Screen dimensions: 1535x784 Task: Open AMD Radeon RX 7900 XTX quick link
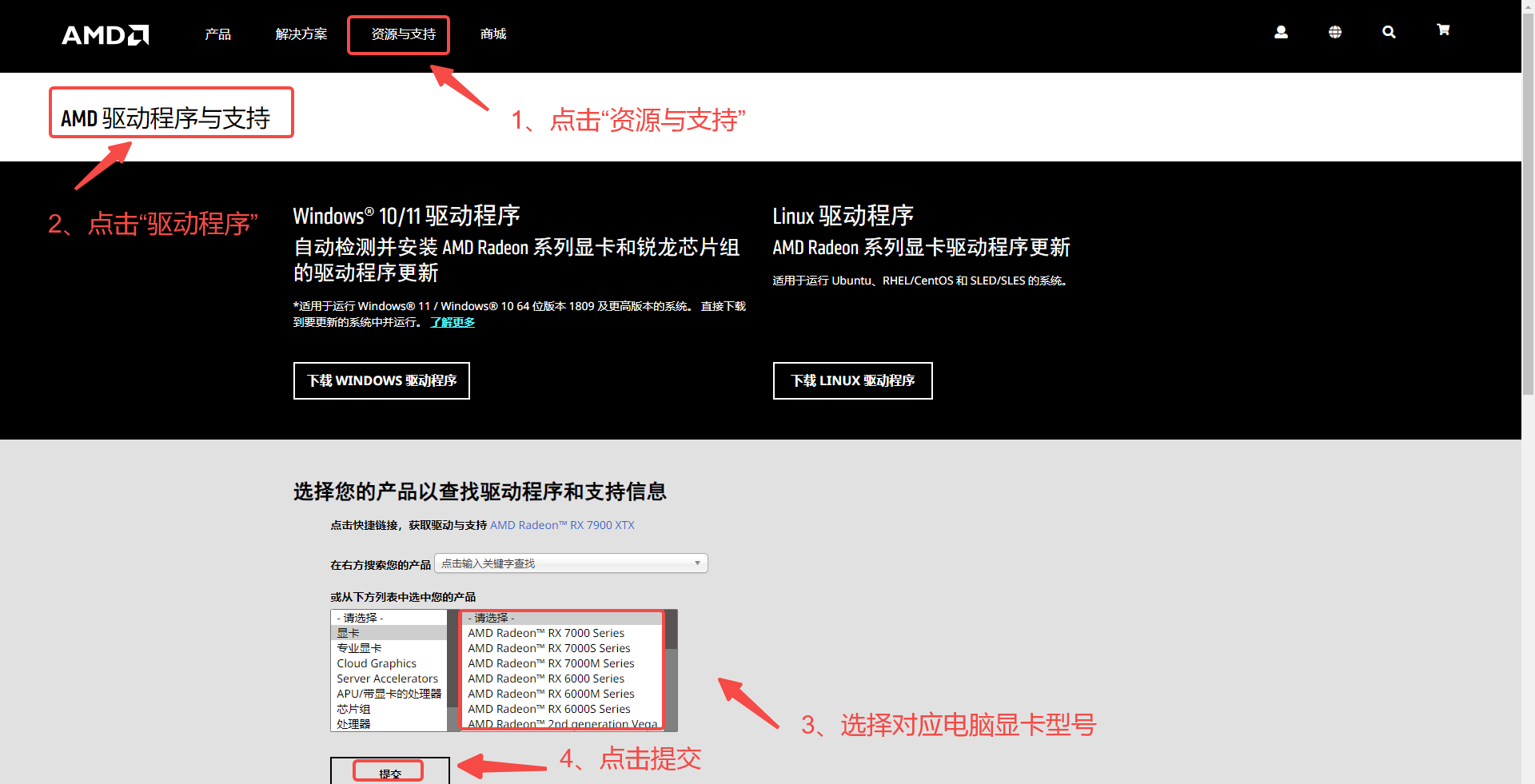click(x=562, y=525)
